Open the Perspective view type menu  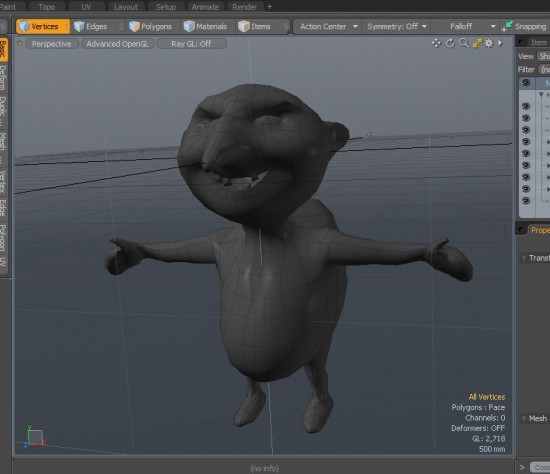click(x=52, y=44)
